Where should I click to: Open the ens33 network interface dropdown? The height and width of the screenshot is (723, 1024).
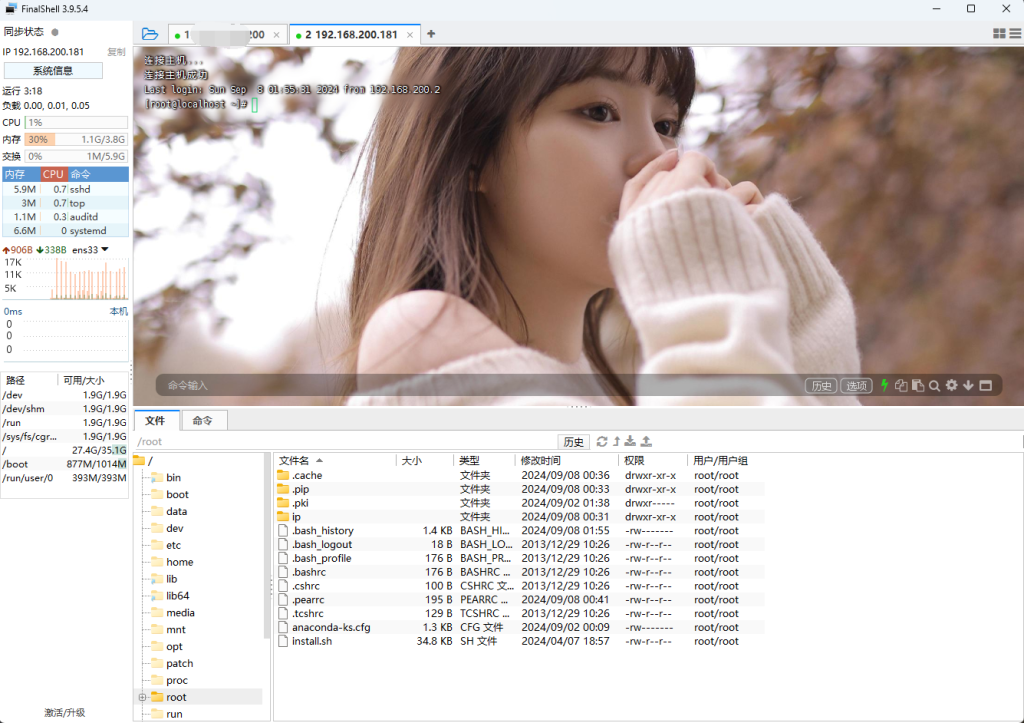click(x=90, y=249)
